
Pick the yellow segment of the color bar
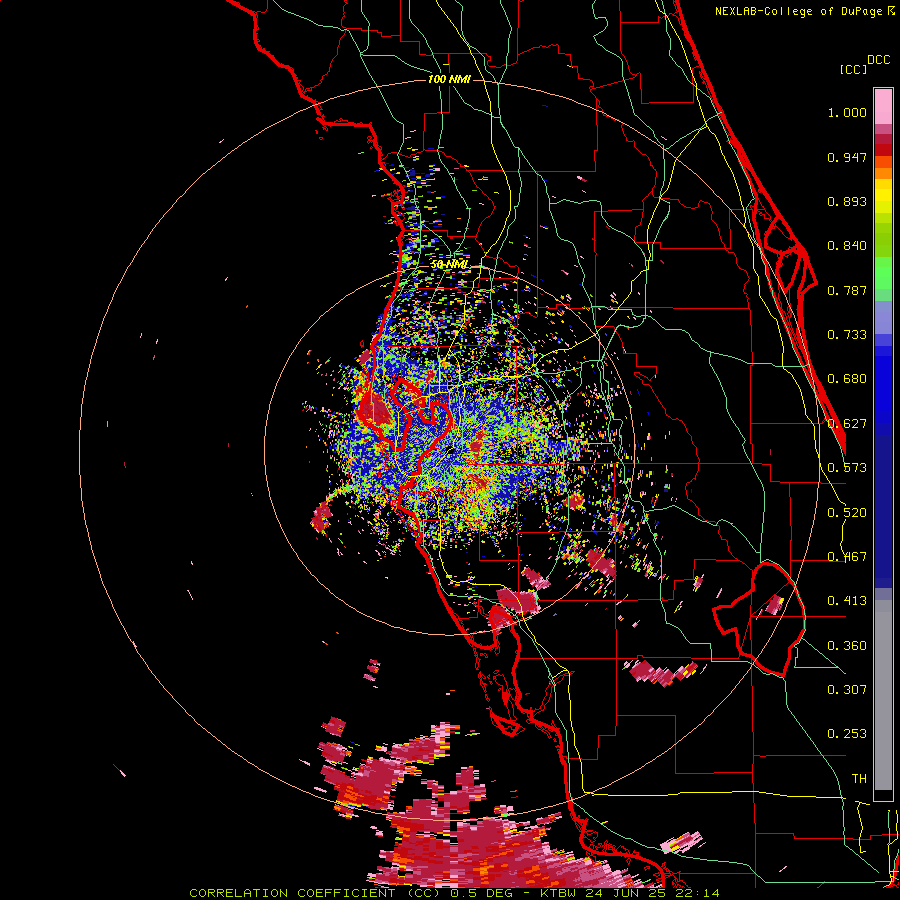coord(883,197)
